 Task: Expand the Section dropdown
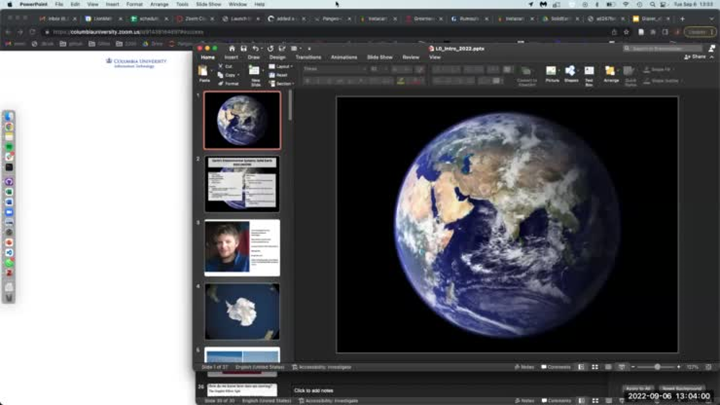click(x=281, y=84)
